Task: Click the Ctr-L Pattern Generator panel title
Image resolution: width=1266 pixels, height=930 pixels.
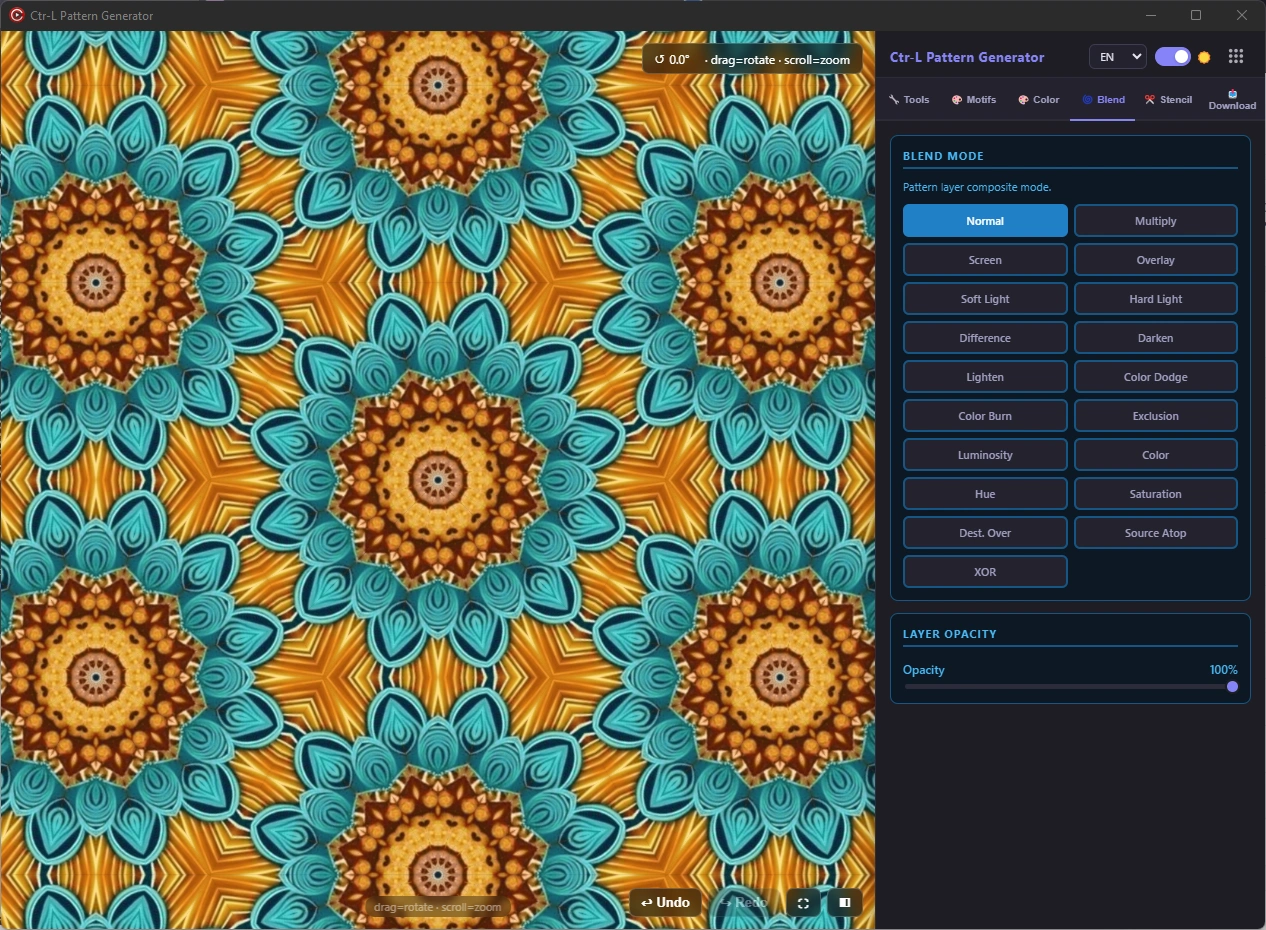Action: [x=967, y=57]
